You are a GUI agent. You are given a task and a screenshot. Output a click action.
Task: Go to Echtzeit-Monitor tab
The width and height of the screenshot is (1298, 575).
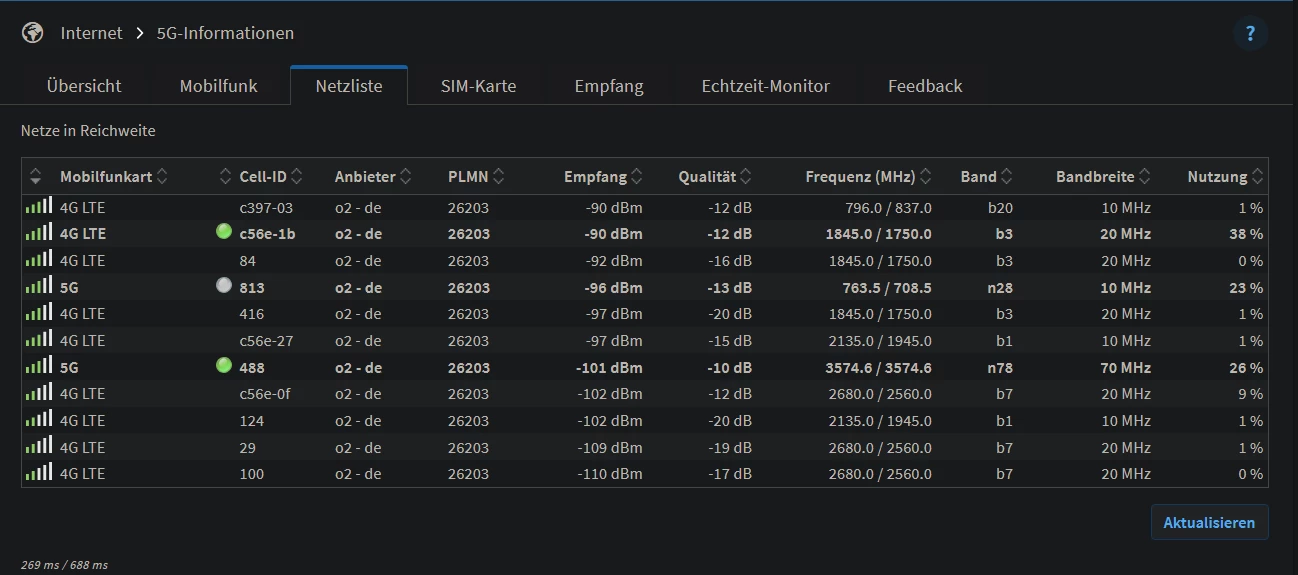[765, 86]
